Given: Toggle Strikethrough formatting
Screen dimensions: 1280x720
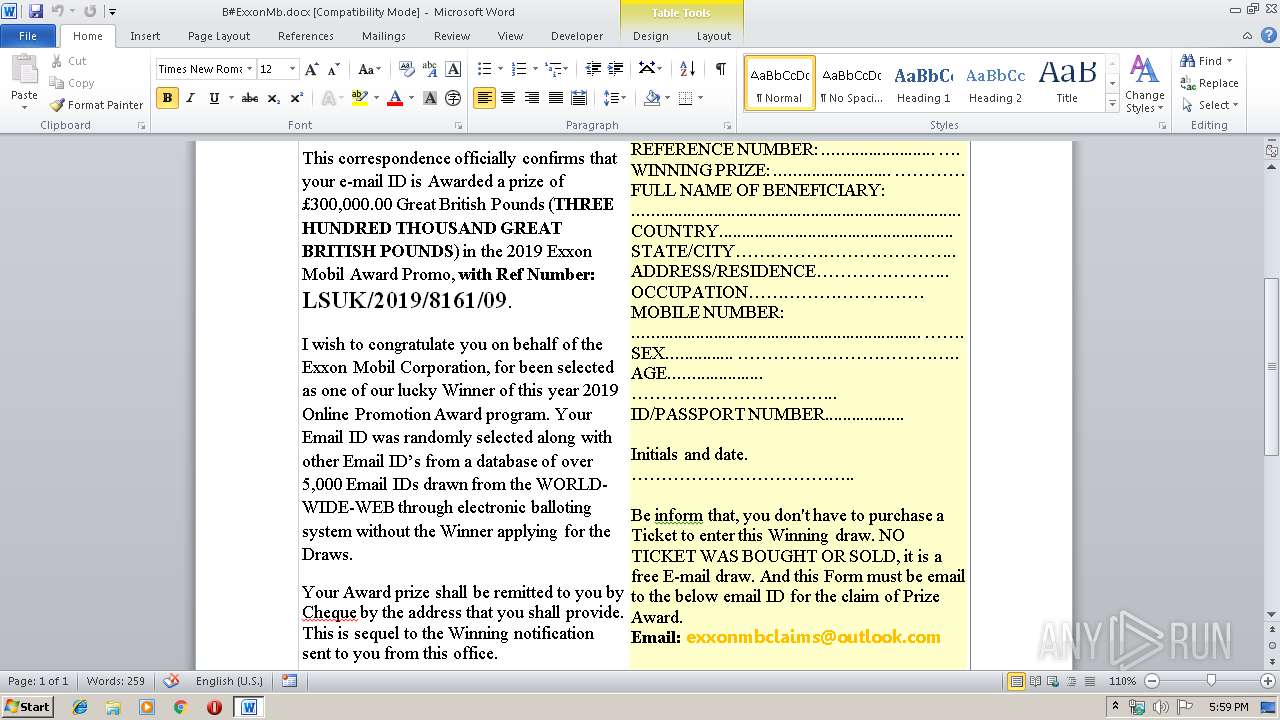Looking at the screenshot, I should point(250,98).
